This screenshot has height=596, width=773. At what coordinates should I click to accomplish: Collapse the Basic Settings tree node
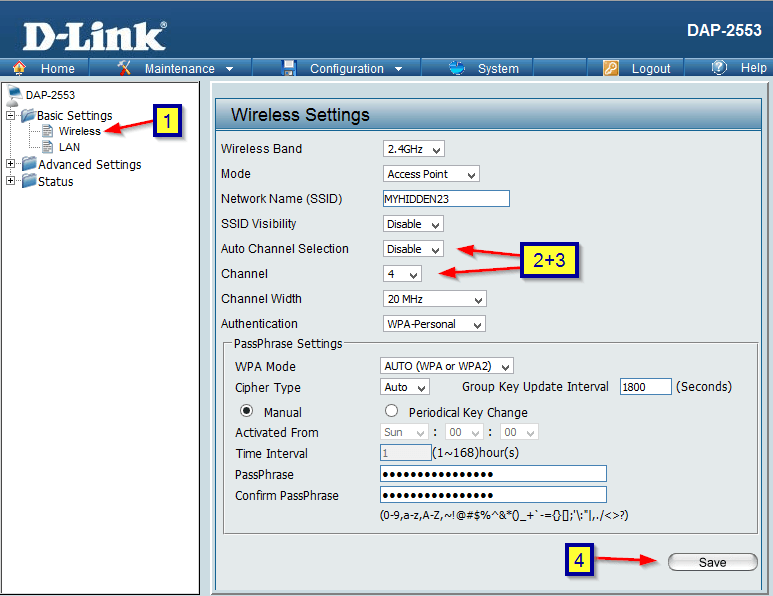coord(10,115)
